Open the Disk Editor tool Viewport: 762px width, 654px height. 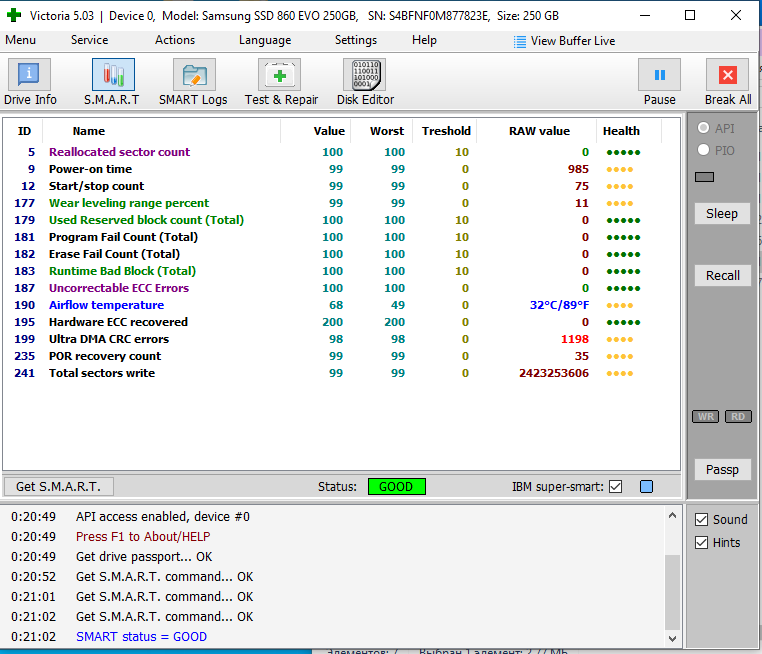pyautogui.click(x=364, y=75)
